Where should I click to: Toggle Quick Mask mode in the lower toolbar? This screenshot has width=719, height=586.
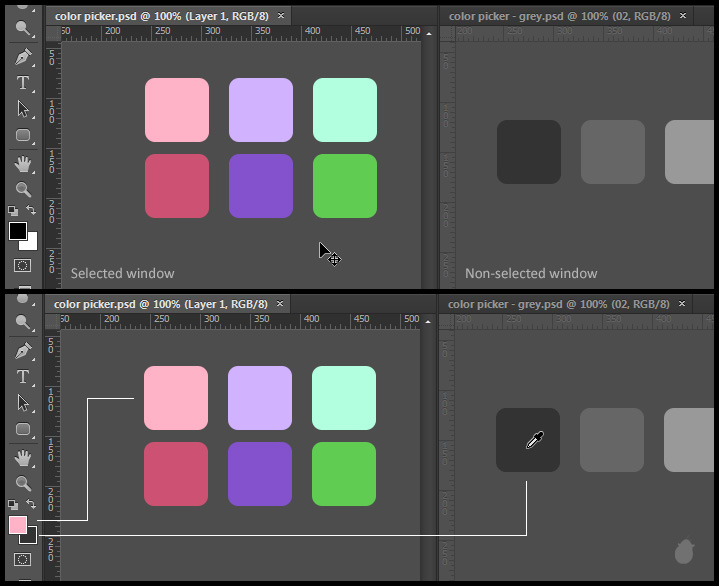tap(22, 559)
